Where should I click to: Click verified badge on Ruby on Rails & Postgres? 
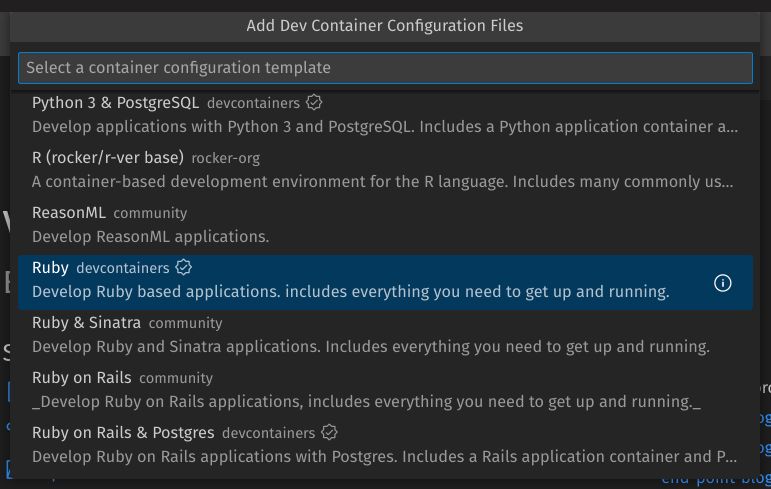pyautogui.click(x=329, y=433)
